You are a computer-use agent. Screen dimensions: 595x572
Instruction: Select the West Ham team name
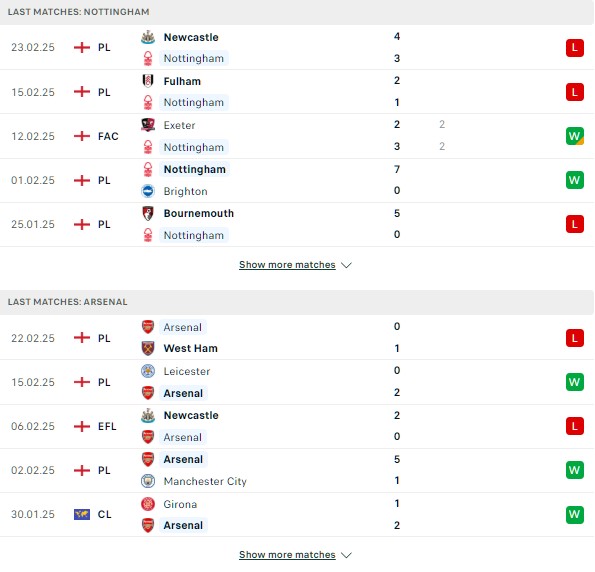[x=190, y=348]
